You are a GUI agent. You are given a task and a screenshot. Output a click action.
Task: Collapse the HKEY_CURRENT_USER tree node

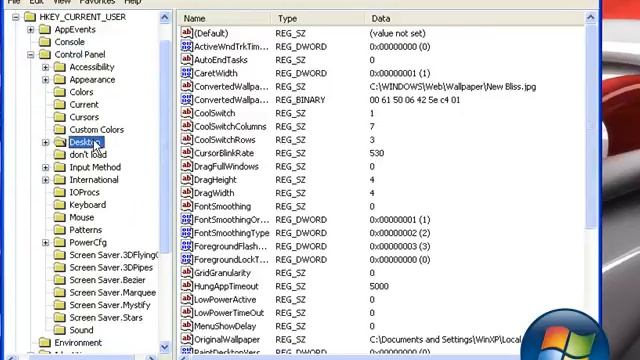click(x=16, y=17)
